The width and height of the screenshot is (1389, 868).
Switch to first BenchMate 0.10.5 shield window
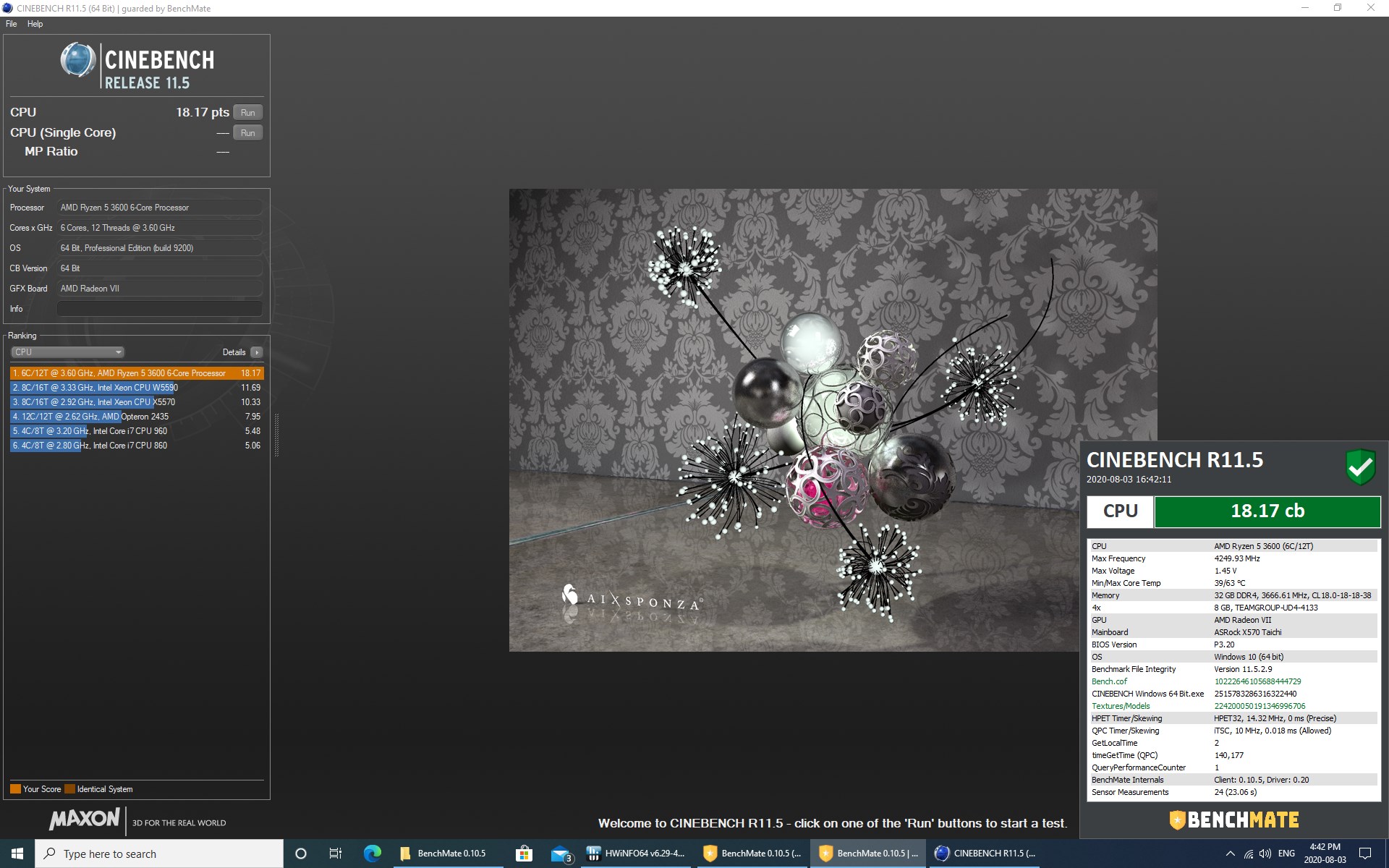pyautogui.click(x=752, y=854)
